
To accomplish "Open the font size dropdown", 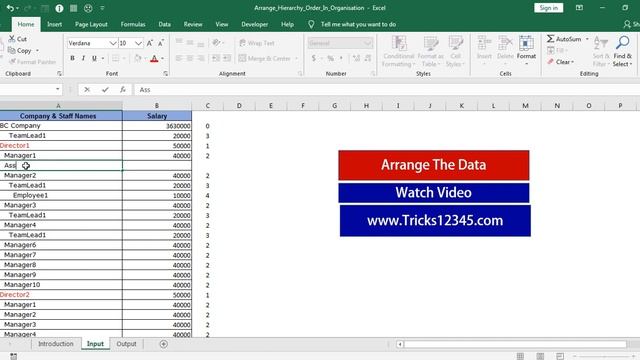I will point(138,43).
